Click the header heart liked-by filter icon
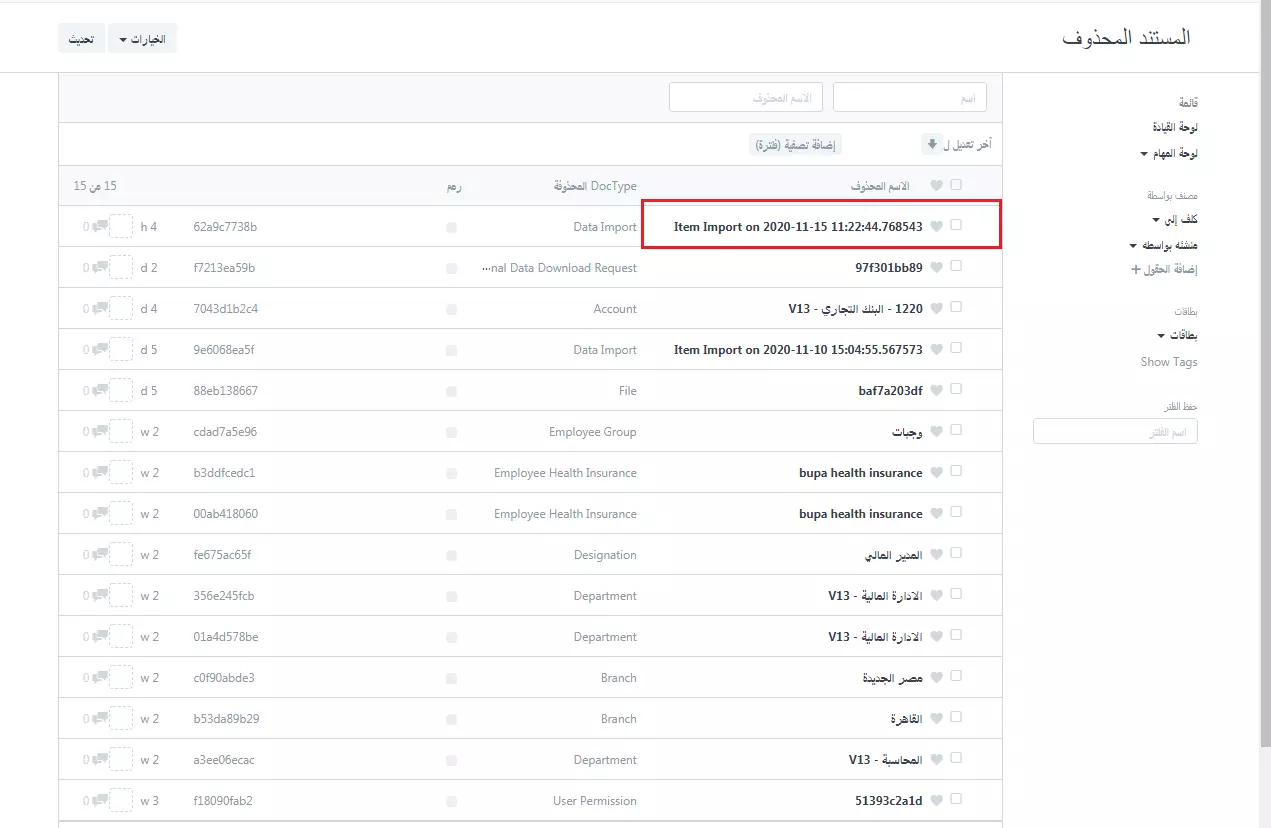The width and height of the screenshot is (1271, 828). click(x=936, y=186)
